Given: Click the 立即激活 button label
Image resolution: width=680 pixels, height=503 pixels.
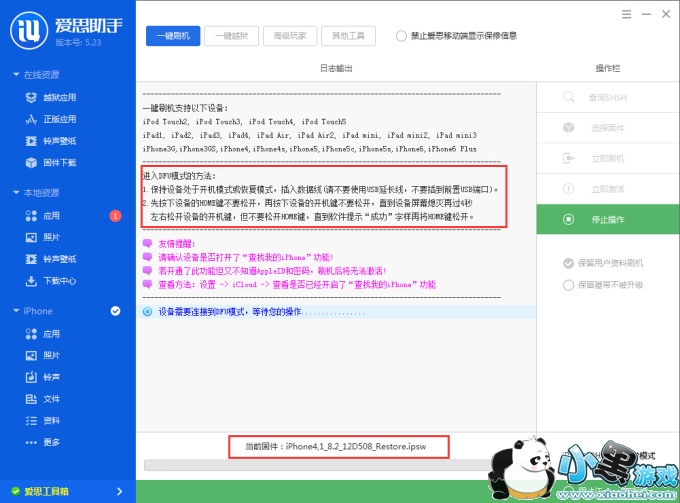Looking at the screenshot, I should click(x=608, y=189).
